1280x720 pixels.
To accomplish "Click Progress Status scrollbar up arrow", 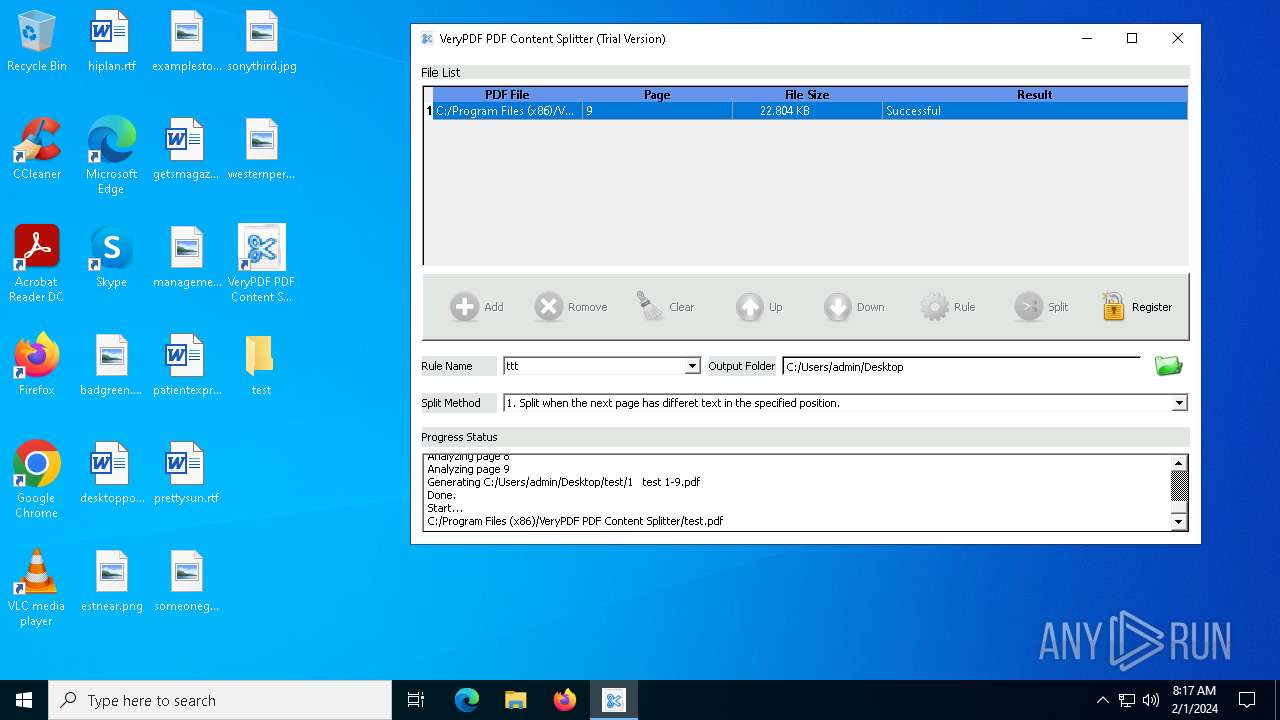I will pyautogui.click(x=1179, y=463).
